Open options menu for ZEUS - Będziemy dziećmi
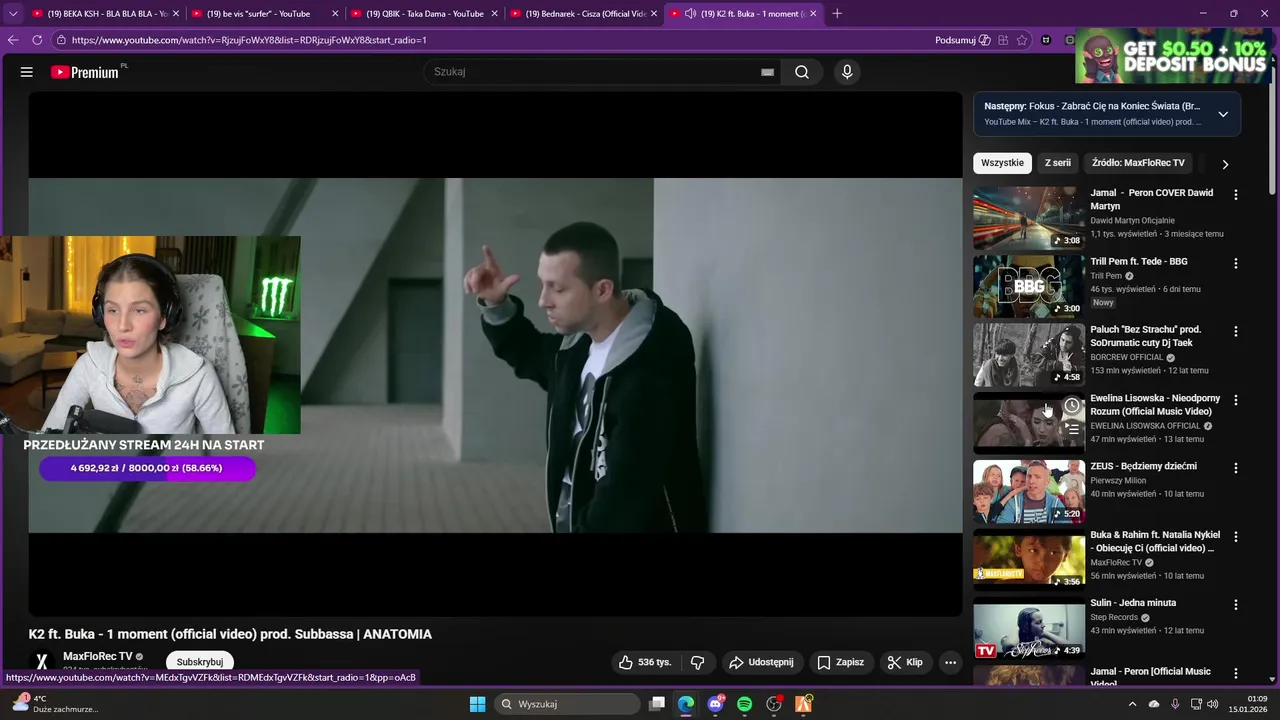The width and height of the screenshot is (1280, 720). tap(1236, 468)
